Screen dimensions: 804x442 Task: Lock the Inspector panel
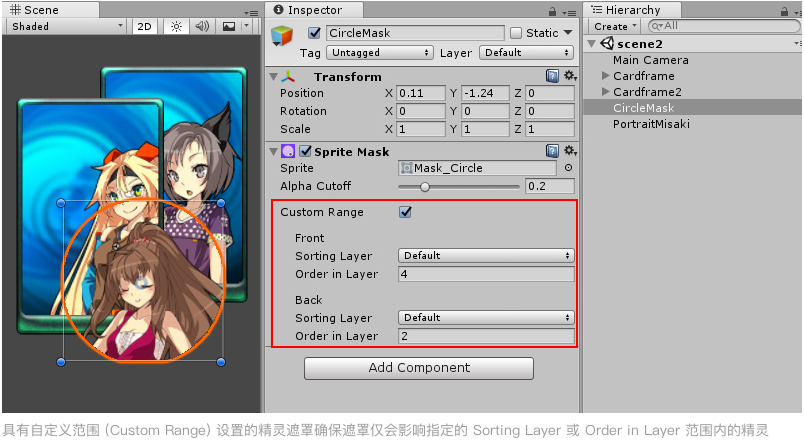(x=552, y=11)
